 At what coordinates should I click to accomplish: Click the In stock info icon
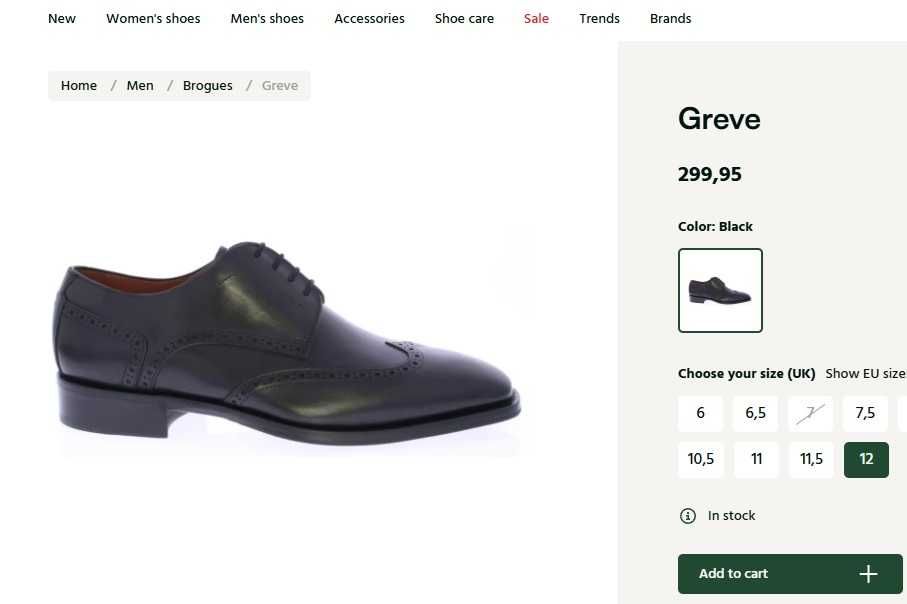click(x=688, y=516)
